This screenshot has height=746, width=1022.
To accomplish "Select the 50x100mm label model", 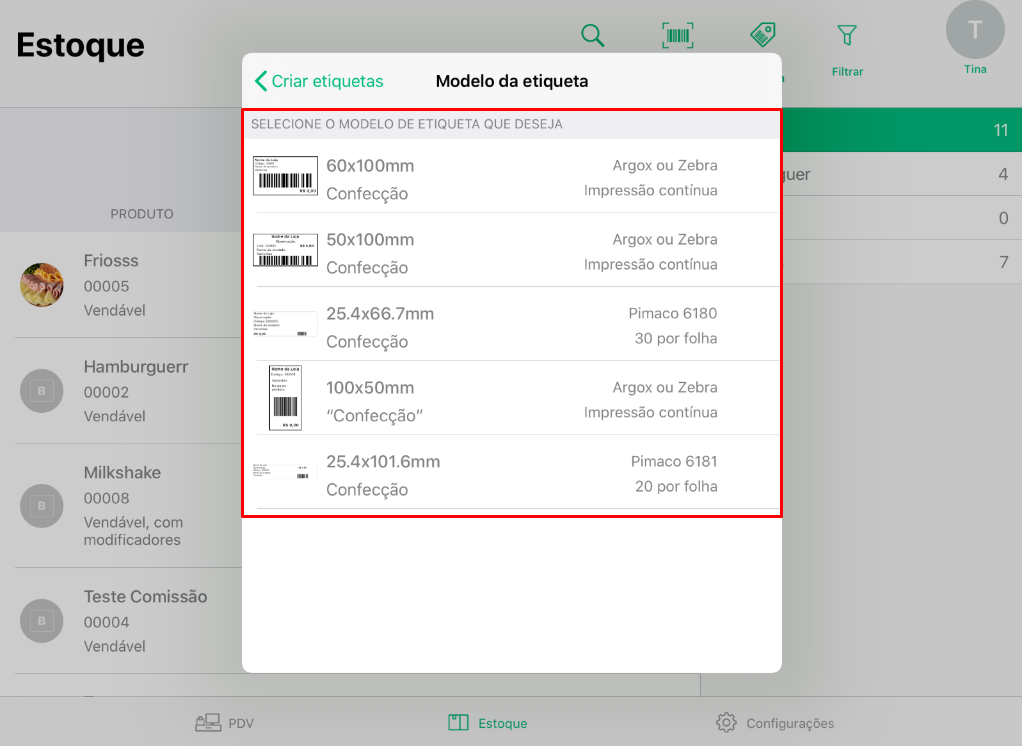I will pyautogui.click(x=512, y=250).
